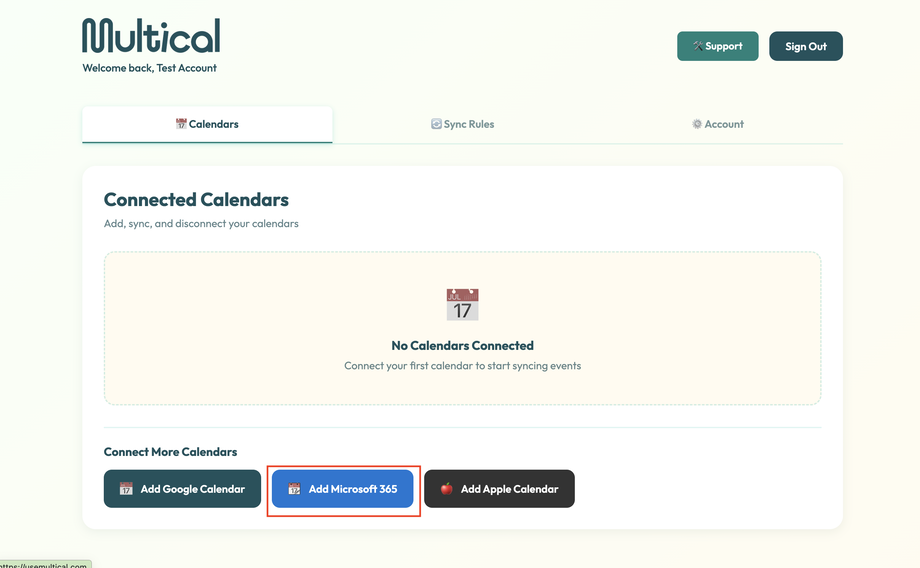Click the calendar icon on Google Calendar button

[x=126, y=489]
